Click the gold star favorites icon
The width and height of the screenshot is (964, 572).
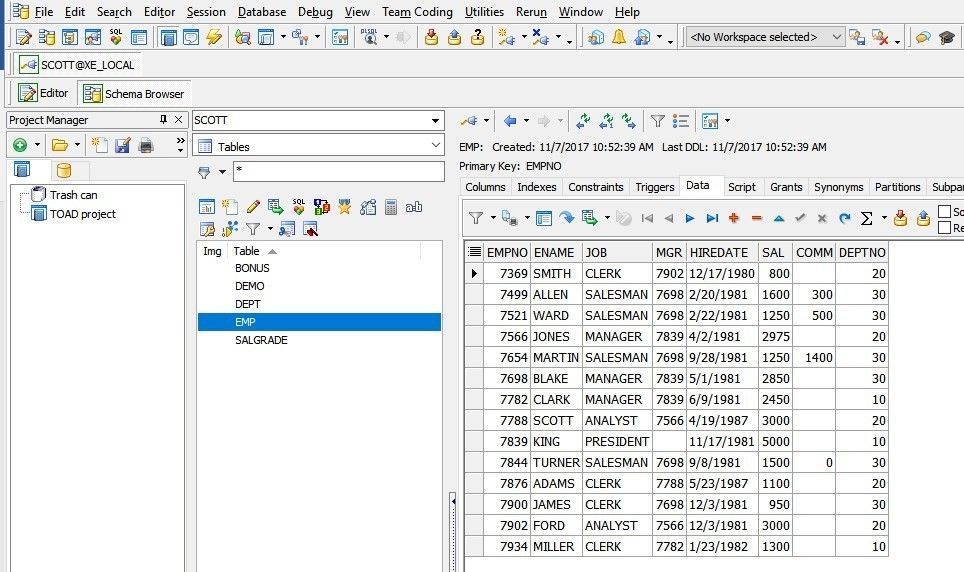coord(344,207)
